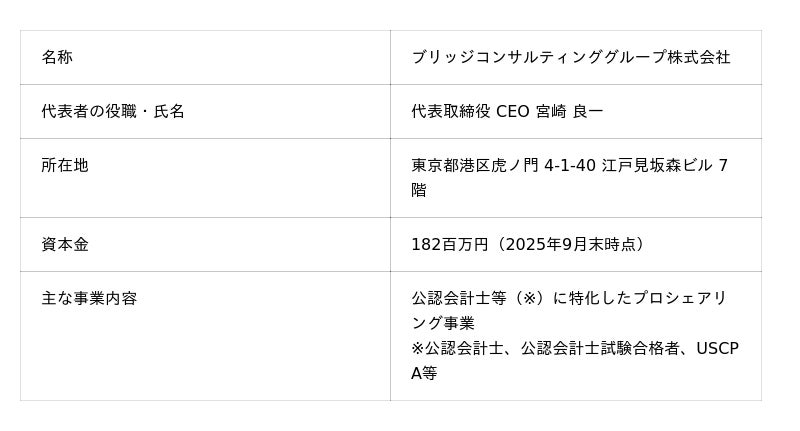800x431 pixels.
Task: Click the 所在地 label cell
Action: coord(65,166)
